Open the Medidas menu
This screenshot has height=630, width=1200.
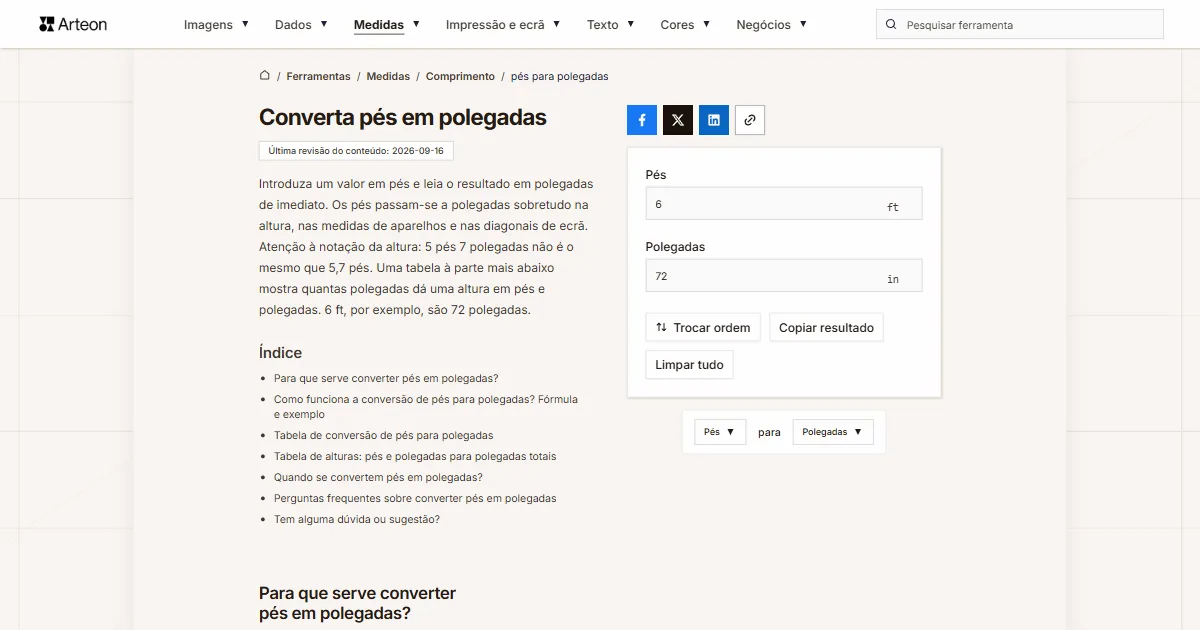coord(387,24)
